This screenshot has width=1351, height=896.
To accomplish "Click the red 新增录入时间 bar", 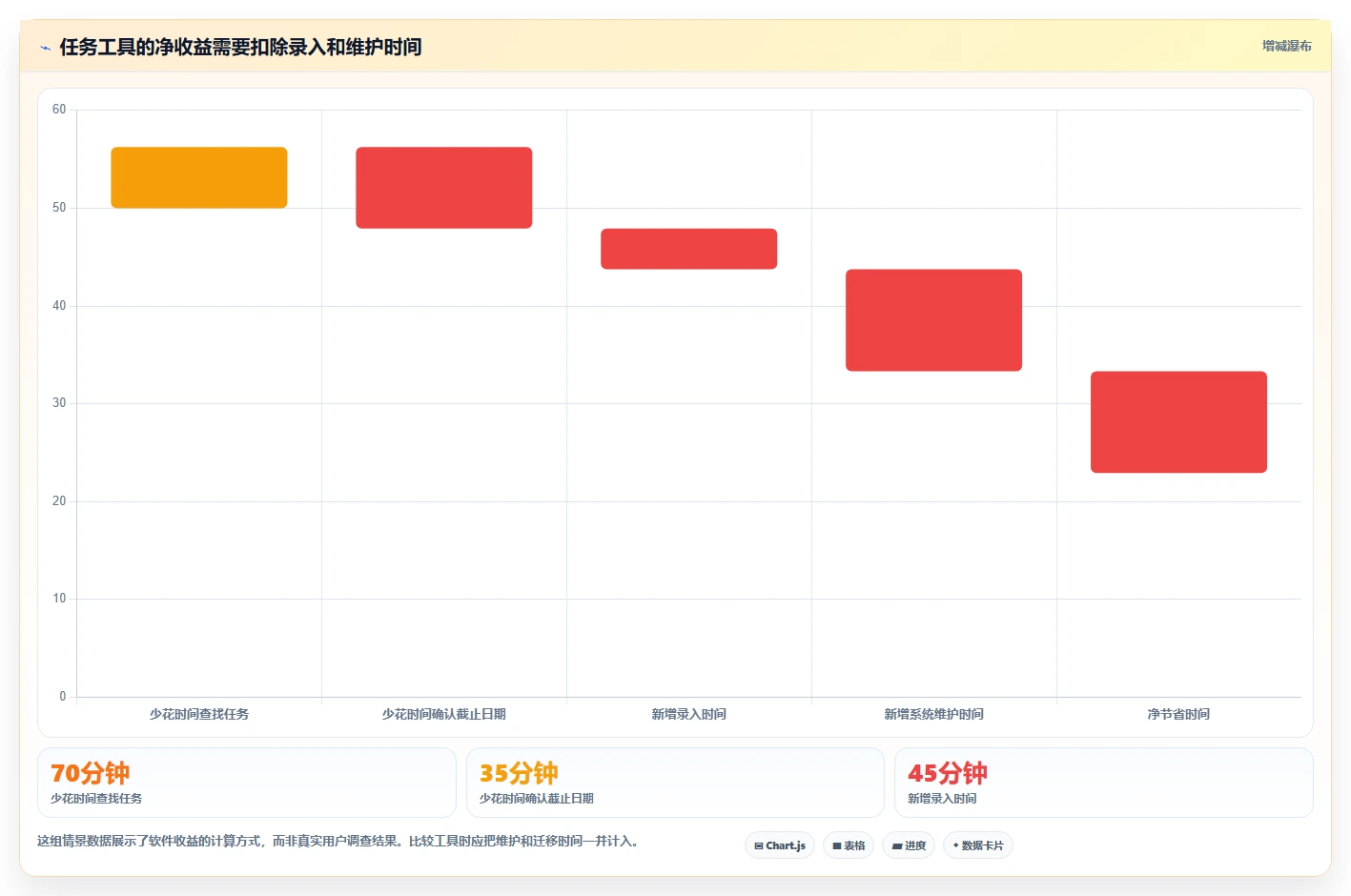I will 689,249.
